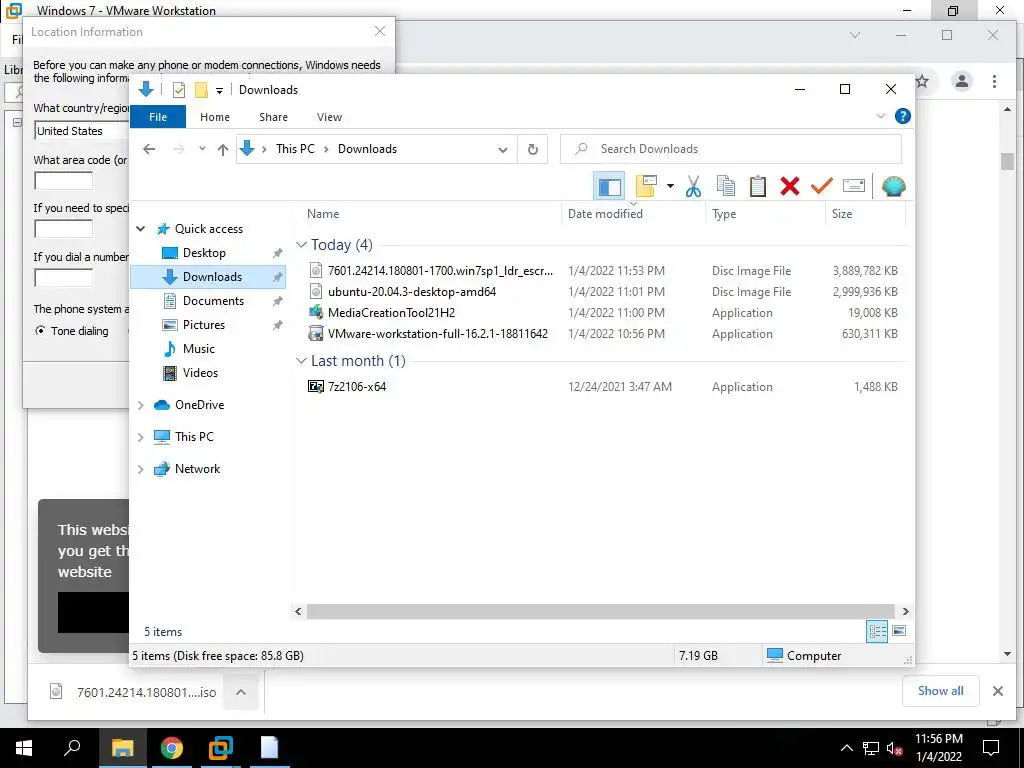Expand the OneDrive tree node

point(140,405)
